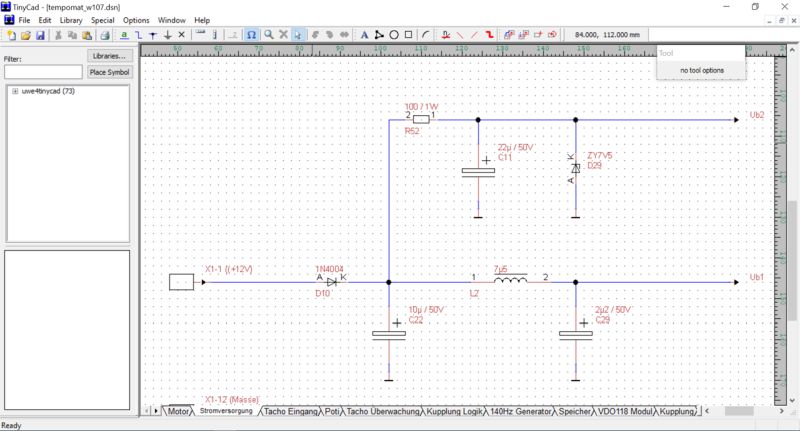Click the D10 diode label
This screenshot has height=431, width=800.
[323, 293]
